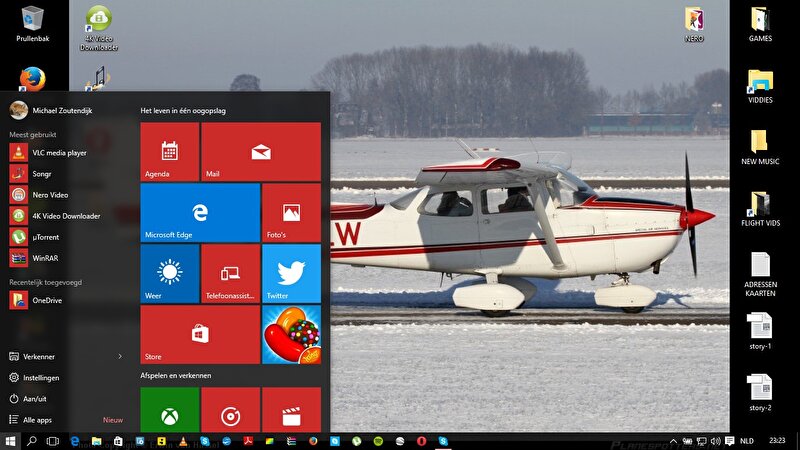Screen dimensions: 800x450
Task: Launch VLC media player from most used
Action: [x=60, y=153]
